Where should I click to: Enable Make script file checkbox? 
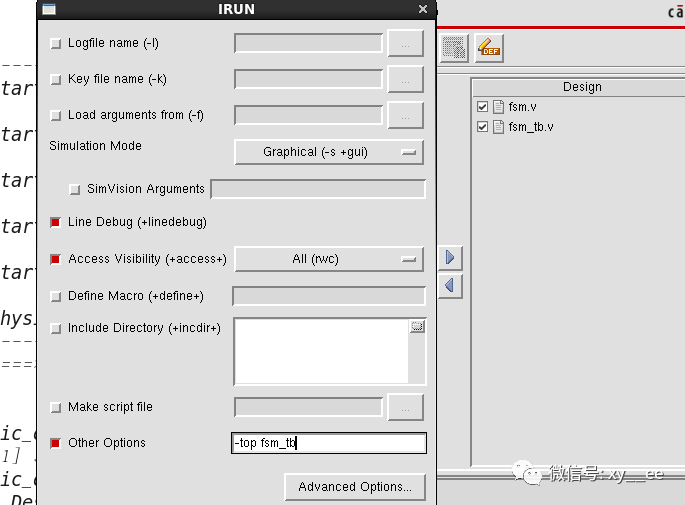[55, 407]
